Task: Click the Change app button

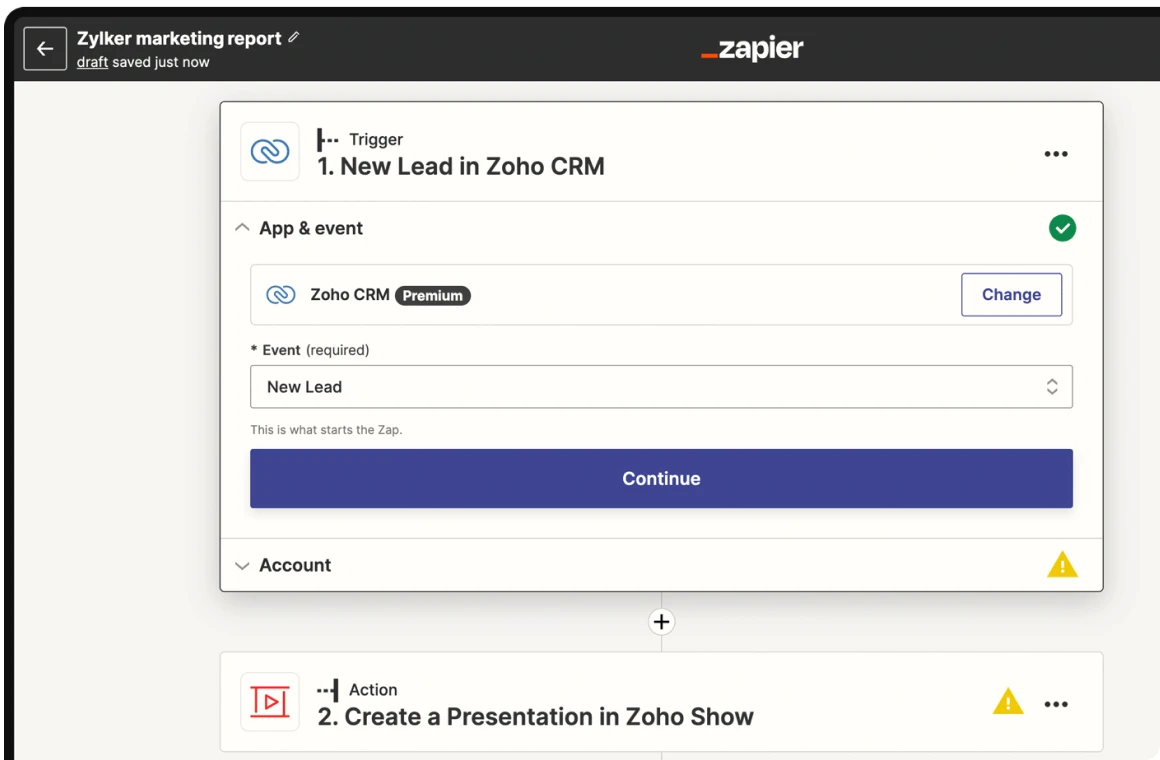Action: (1011, 295)
